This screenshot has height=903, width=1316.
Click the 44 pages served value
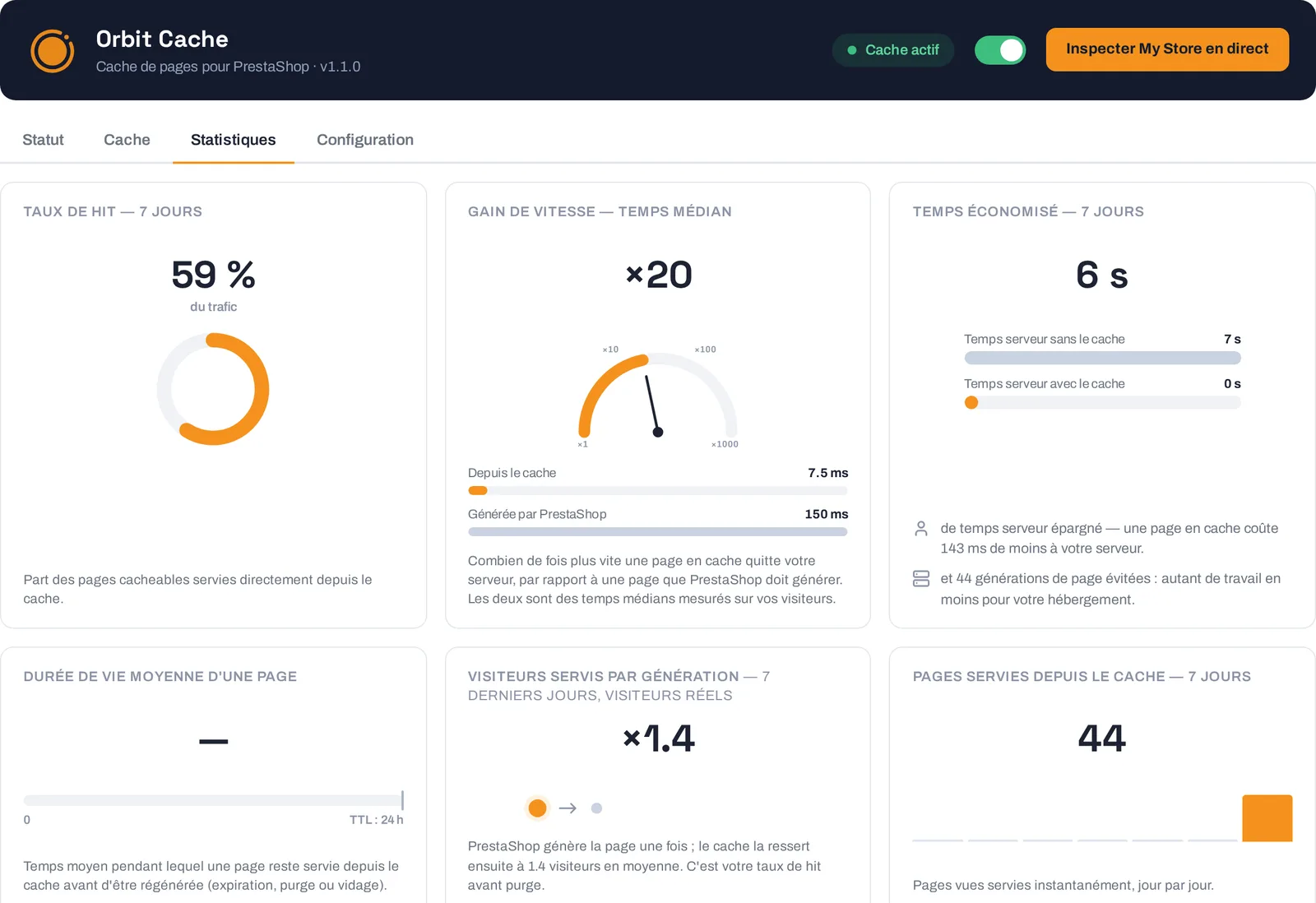tap(1101, 738)
